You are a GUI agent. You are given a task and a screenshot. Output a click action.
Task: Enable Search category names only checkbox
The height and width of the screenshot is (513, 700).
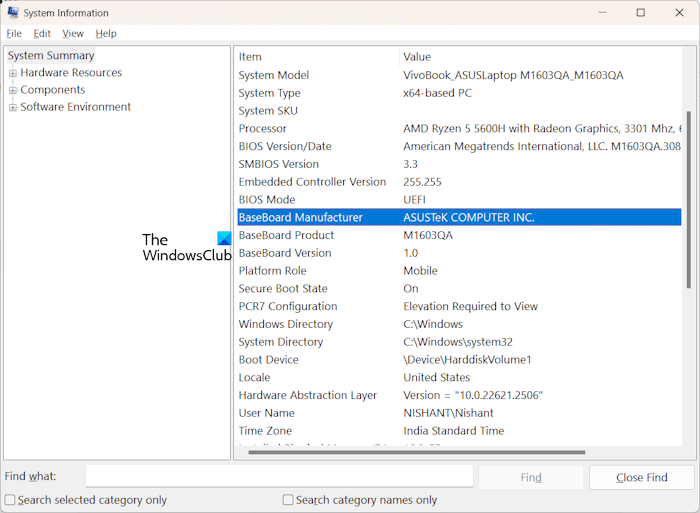[288, 500]
